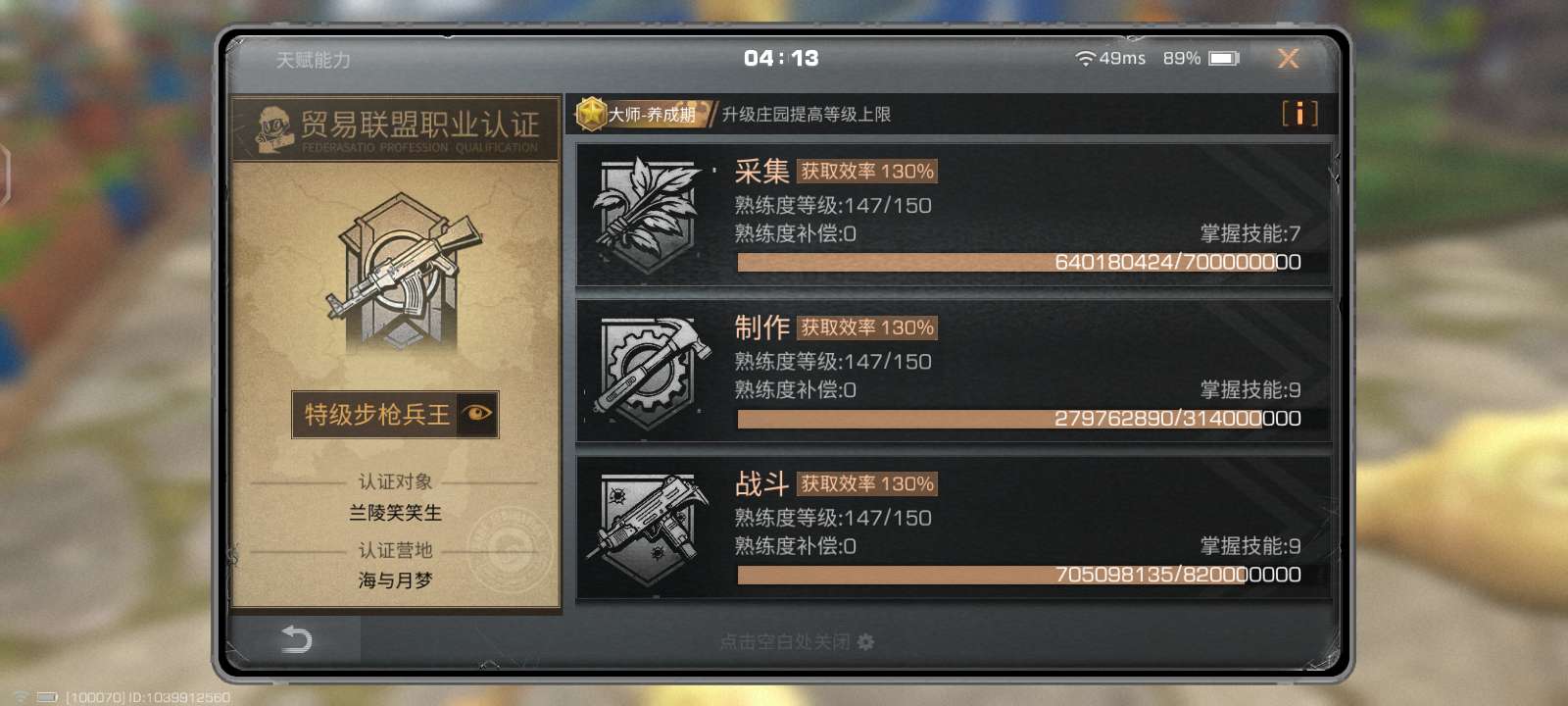Viewport: 1568px width, 706px height.
Task: Open the 天赋能力 header label
Action: click(313, 60)
